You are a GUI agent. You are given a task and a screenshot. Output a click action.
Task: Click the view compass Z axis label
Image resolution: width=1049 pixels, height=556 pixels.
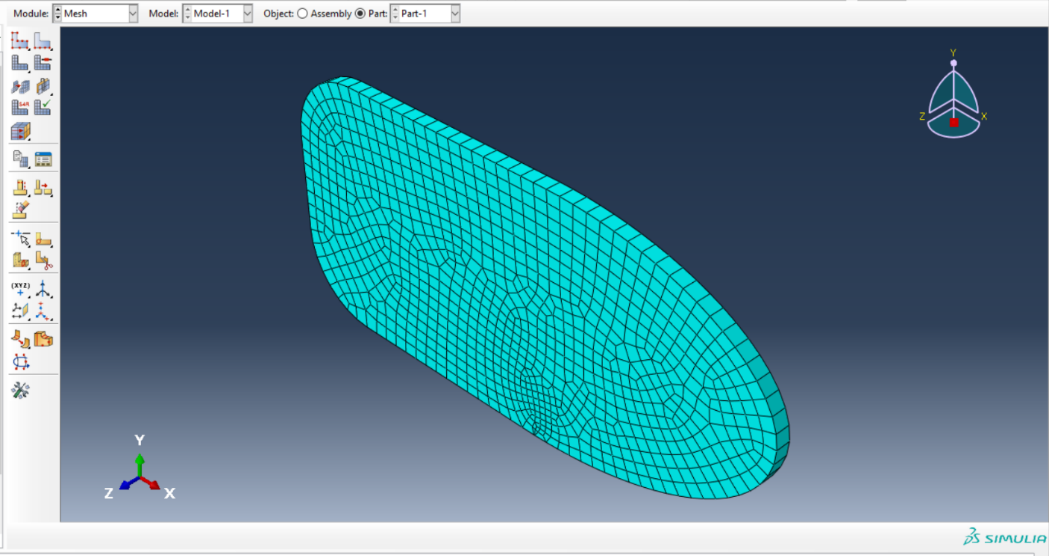tap(922, 116)
